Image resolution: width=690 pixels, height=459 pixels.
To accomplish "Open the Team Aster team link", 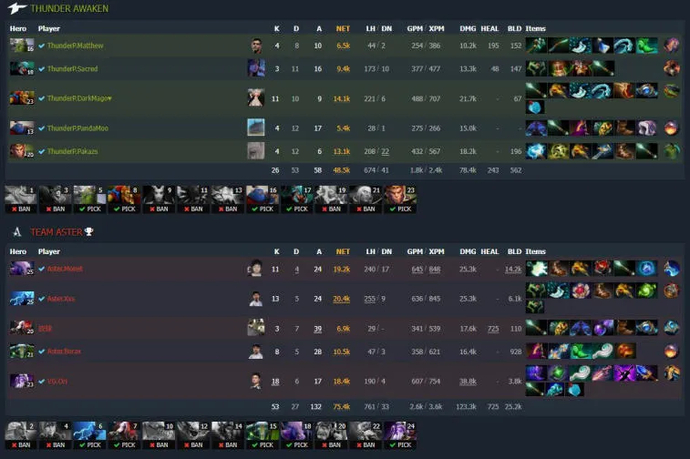I will coord(56,232).
